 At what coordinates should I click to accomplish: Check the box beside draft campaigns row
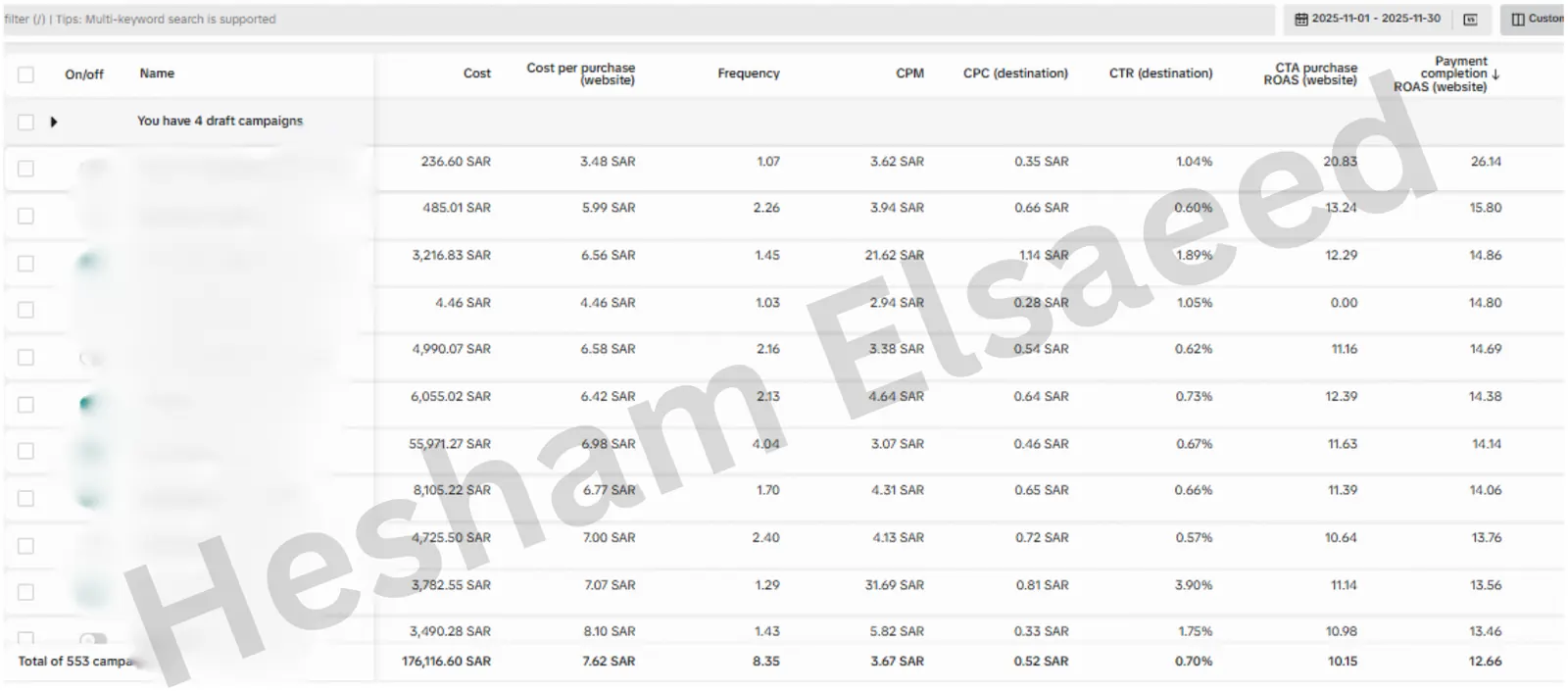[x=25, y=123]
